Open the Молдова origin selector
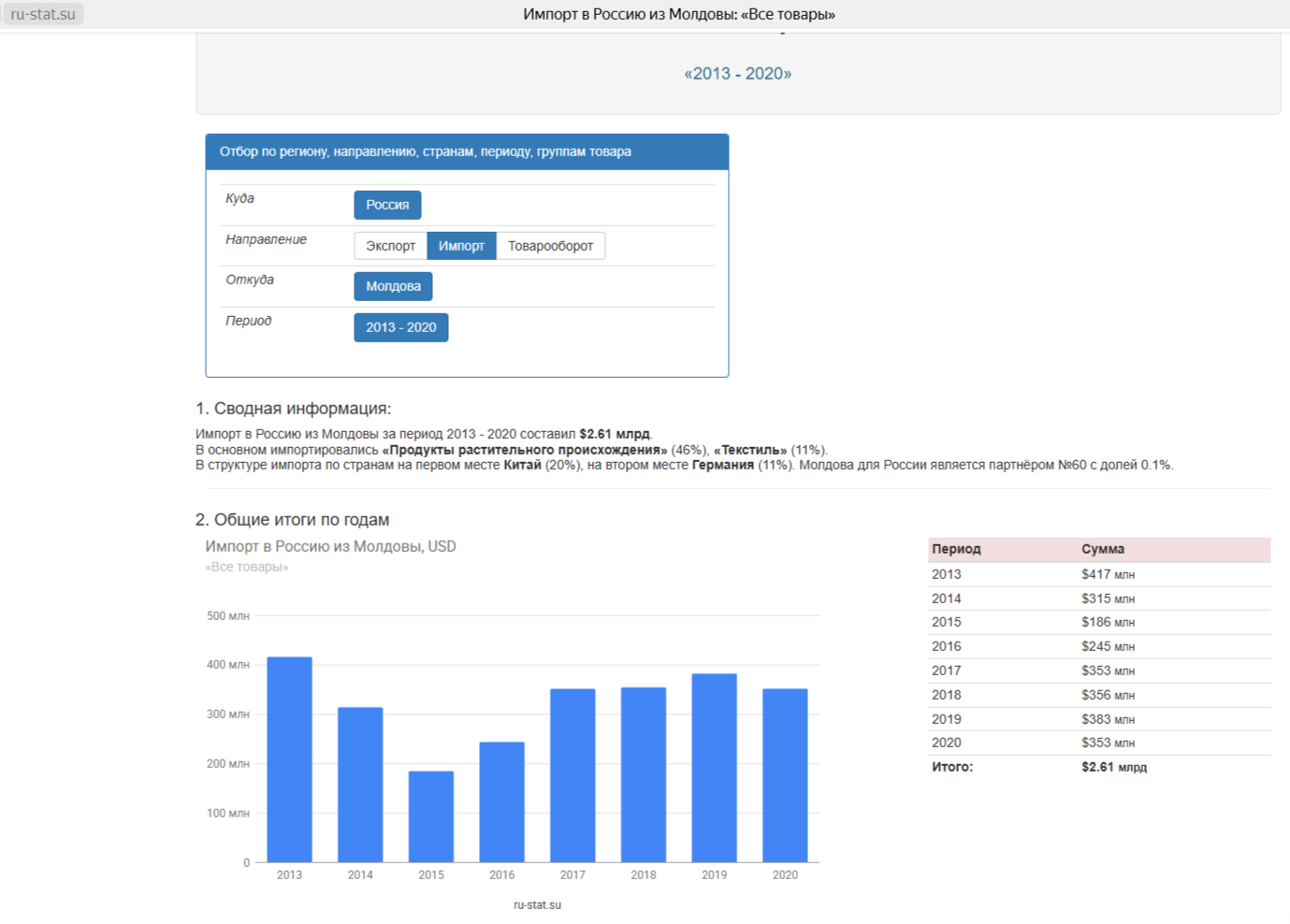The image size is (1290, 924). pos(393,286)
